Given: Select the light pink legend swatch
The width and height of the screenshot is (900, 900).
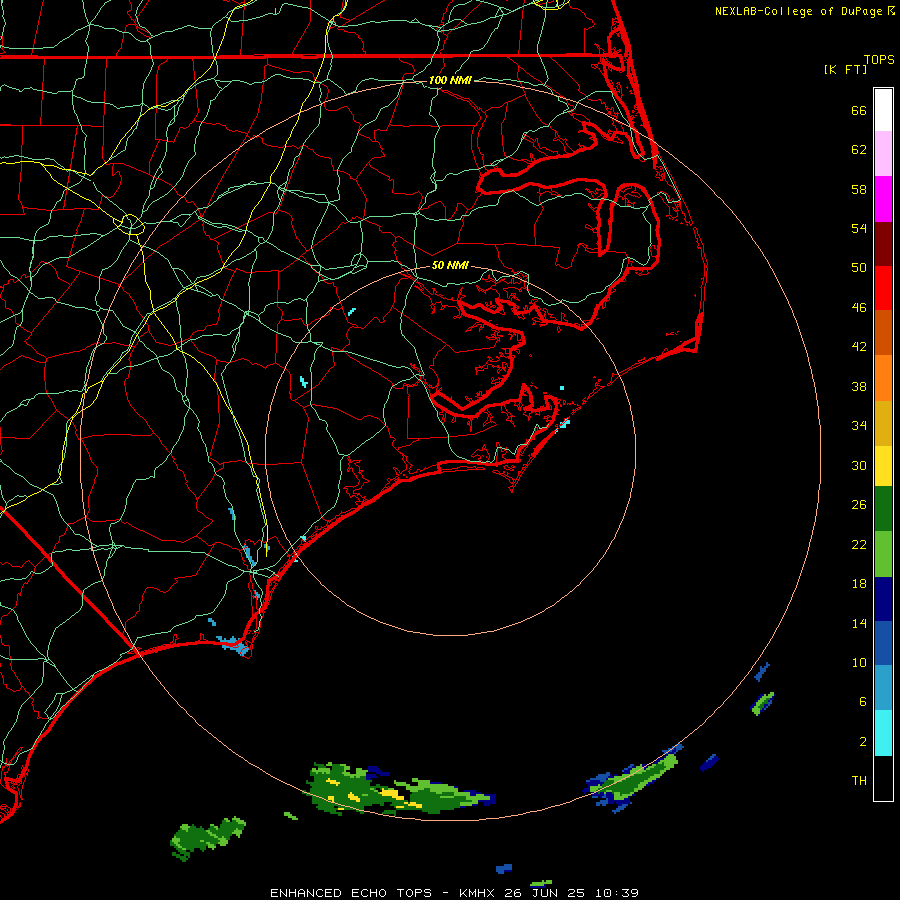Looking at the screenshot, I should [883, 154].
